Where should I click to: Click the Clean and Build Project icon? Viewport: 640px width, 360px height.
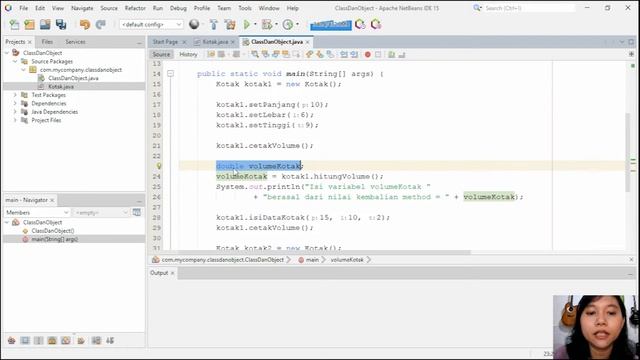[230, 24]
